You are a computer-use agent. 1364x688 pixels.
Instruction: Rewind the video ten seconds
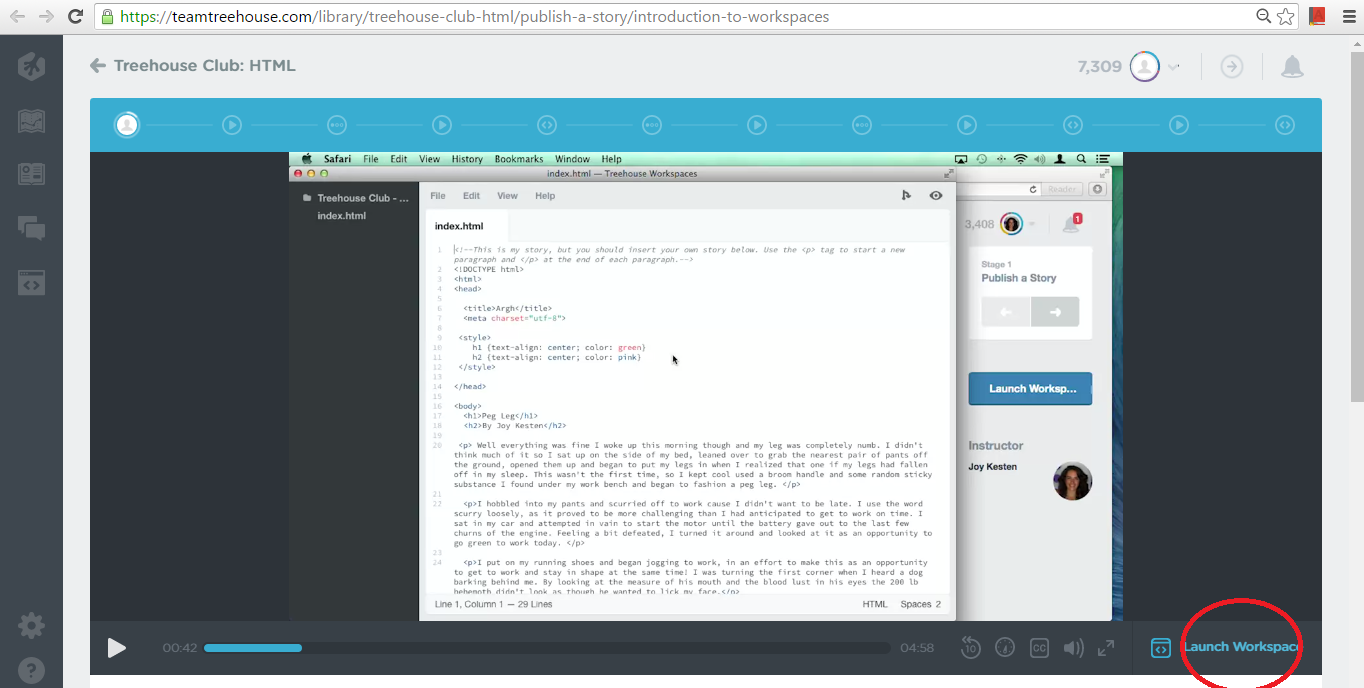970,648
